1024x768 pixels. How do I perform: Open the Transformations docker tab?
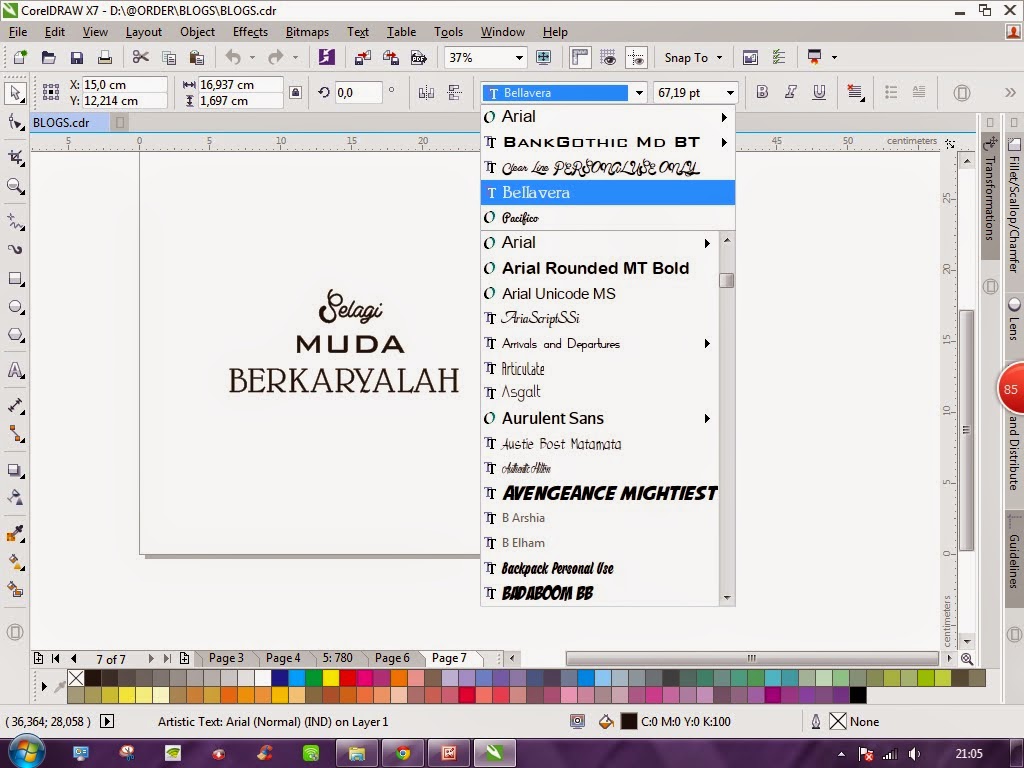[990, 195]
